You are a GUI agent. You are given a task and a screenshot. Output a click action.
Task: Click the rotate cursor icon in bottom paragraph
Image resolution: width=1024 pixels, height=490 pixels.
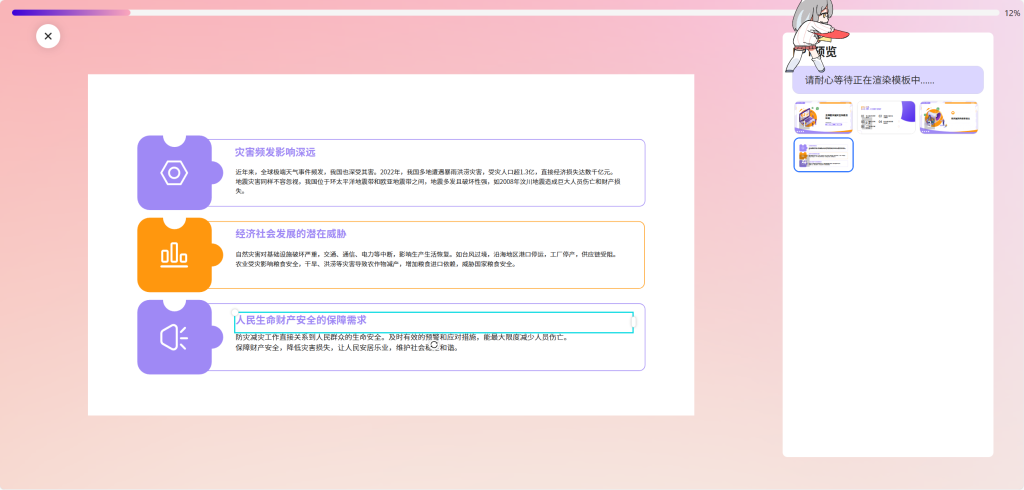click(434, 345)
